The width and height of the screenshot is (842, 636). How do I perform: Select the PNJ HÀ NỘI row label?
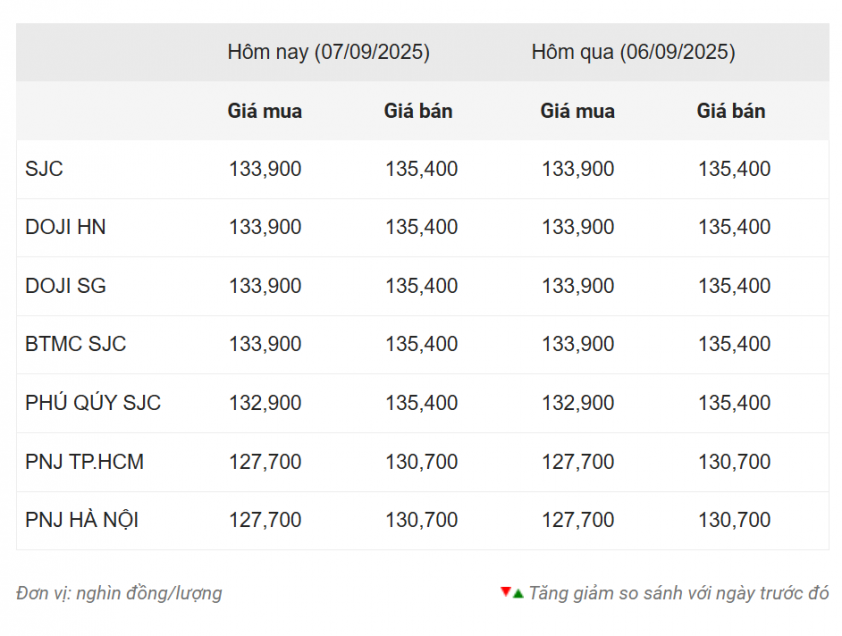coord(82,519)
